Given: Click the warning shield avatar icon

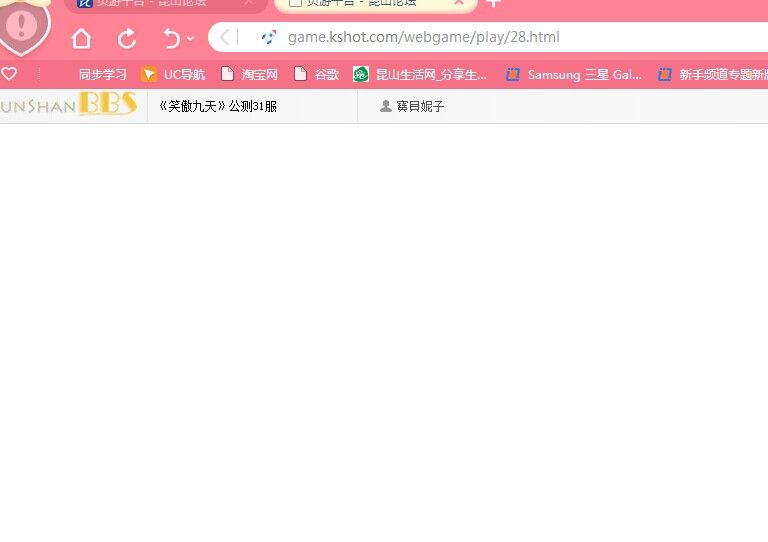Looking at the screenshot, I should point(22,27).
